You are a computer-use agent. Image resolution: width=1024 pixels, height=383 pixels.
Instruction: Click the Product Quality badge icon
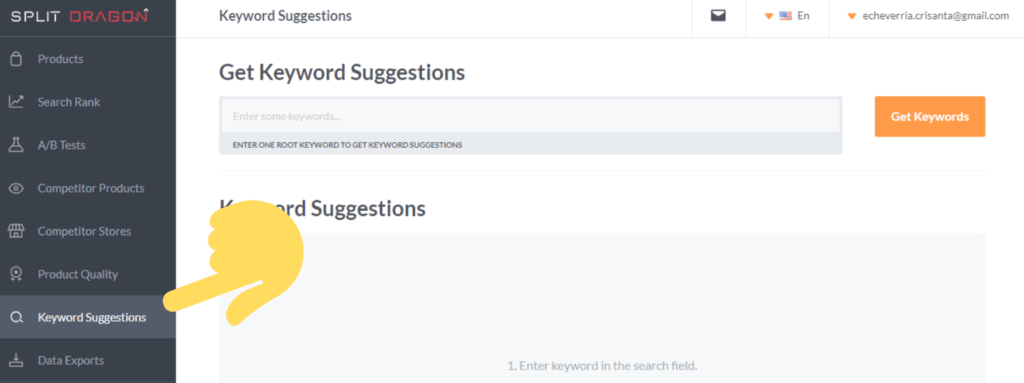click(16, 275)
